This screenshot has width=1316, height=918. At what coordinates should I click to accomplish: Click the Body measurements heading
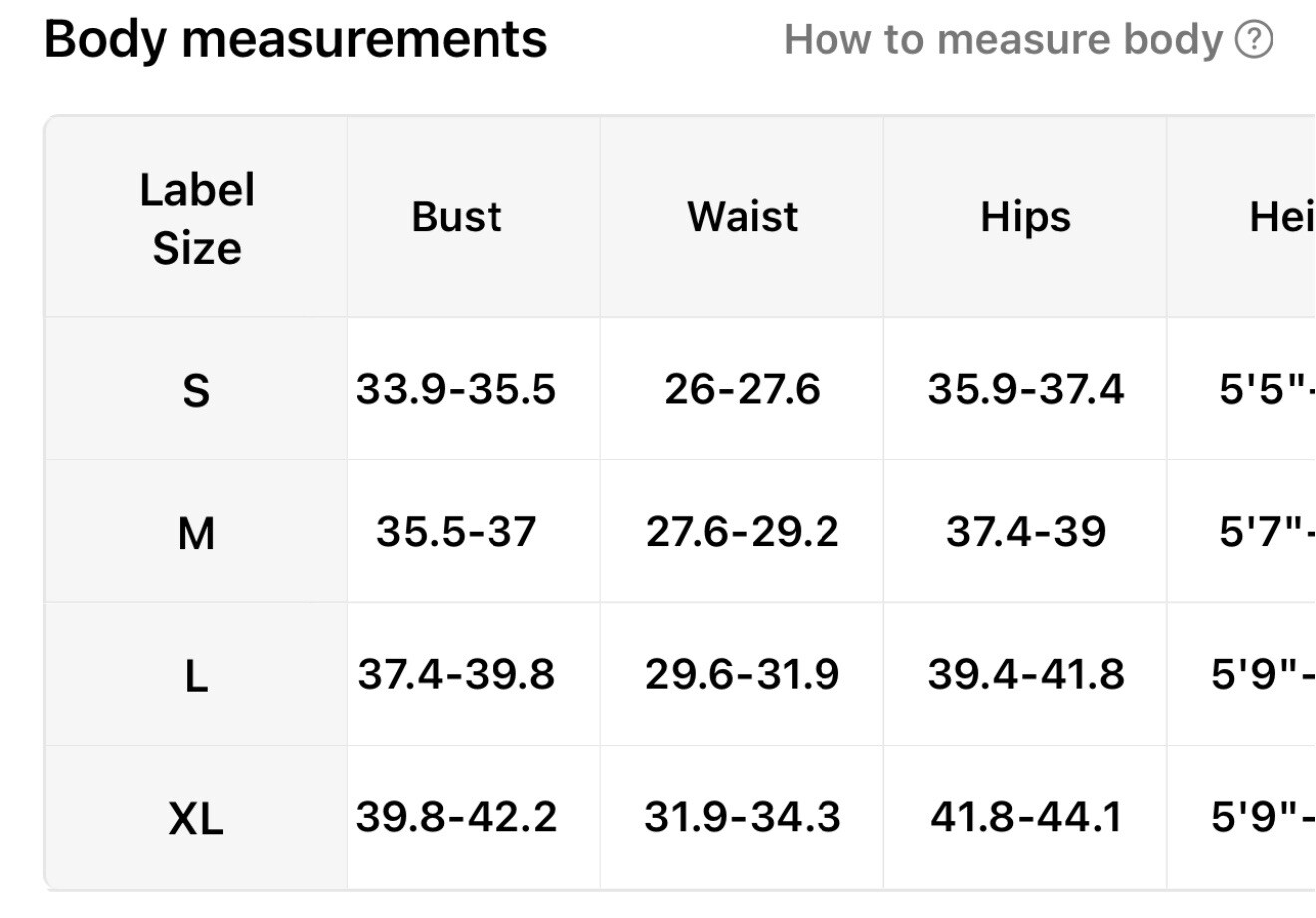[296, 40]
